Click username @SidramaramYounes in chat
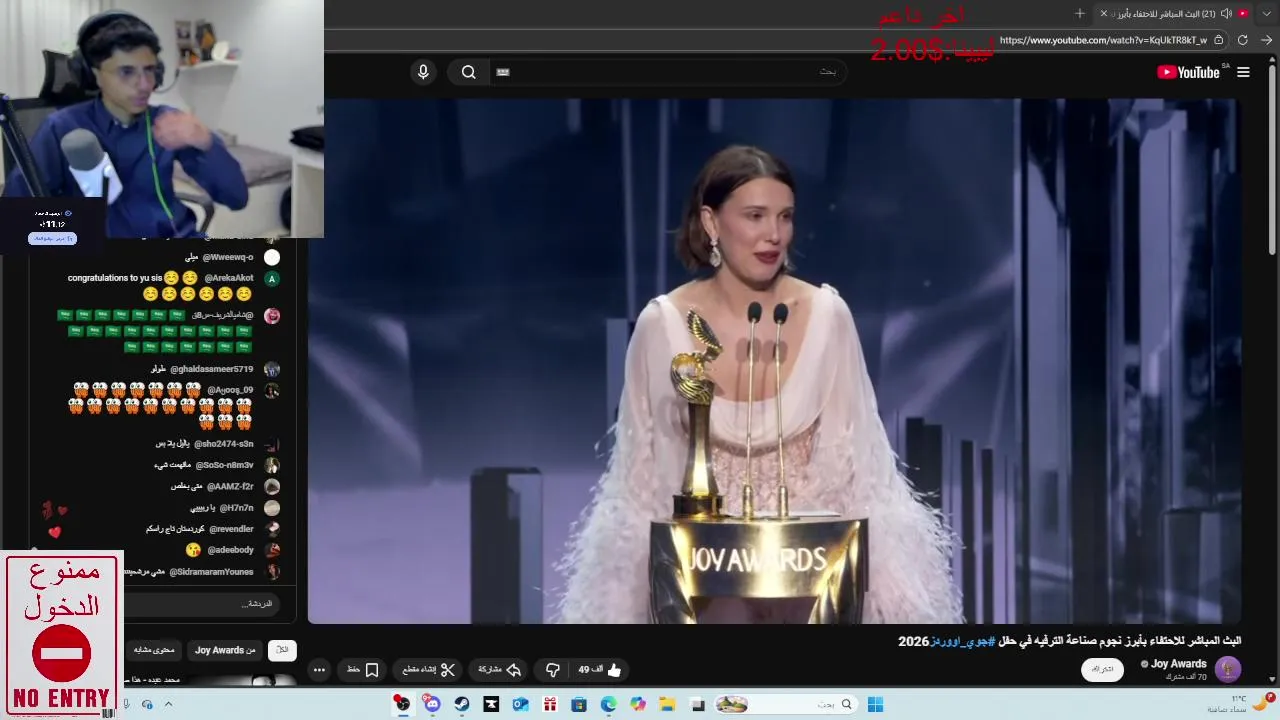The image size is (1280, 720). click(211, 572)
